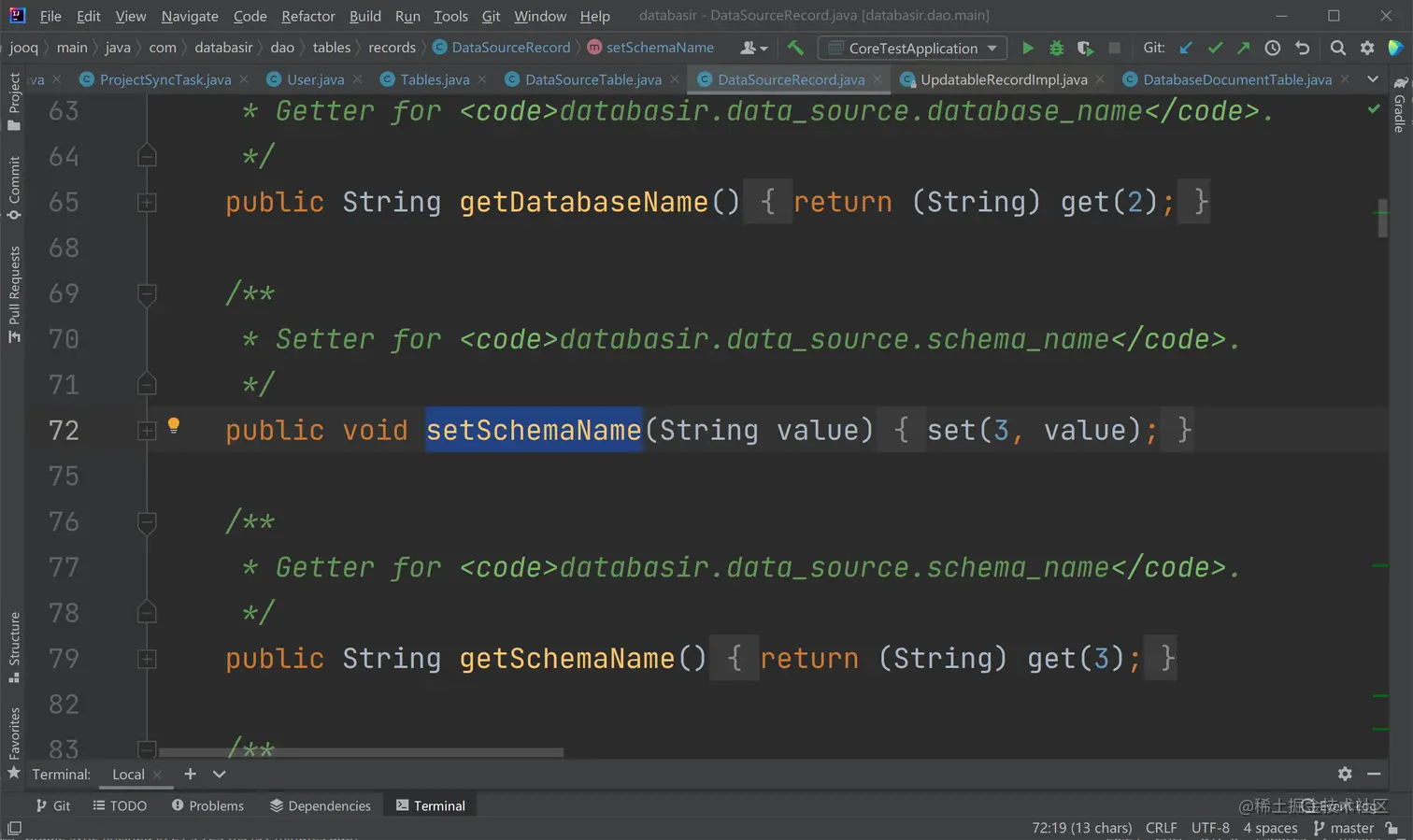Run CoreTestApplication with the green play icon
The height and width of the screenshot is (840, 1413).
tap(1028, 48)
